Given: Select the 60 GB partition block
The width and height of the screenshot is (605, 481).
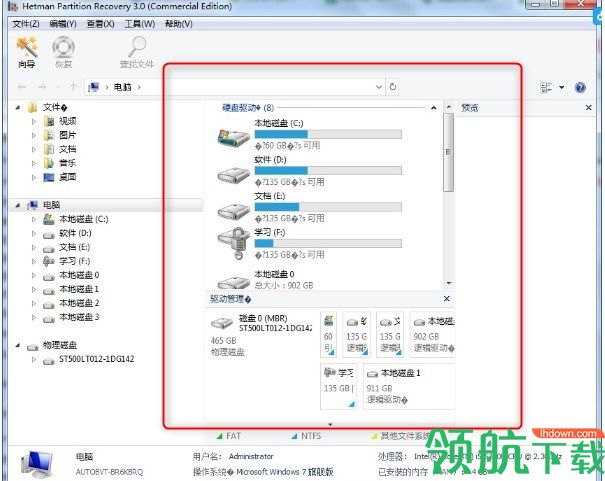Looking at the screenshot, I should click(x=328, y=334).
